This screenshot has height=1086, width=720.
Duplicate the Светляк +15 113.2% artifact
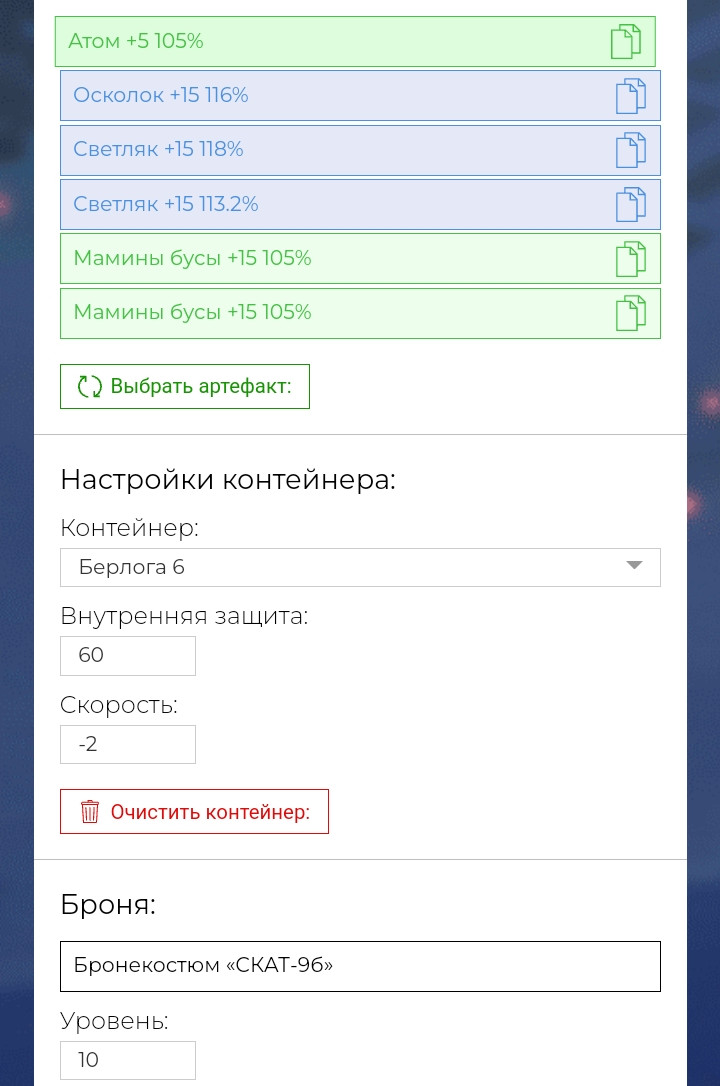click(630, 204)
